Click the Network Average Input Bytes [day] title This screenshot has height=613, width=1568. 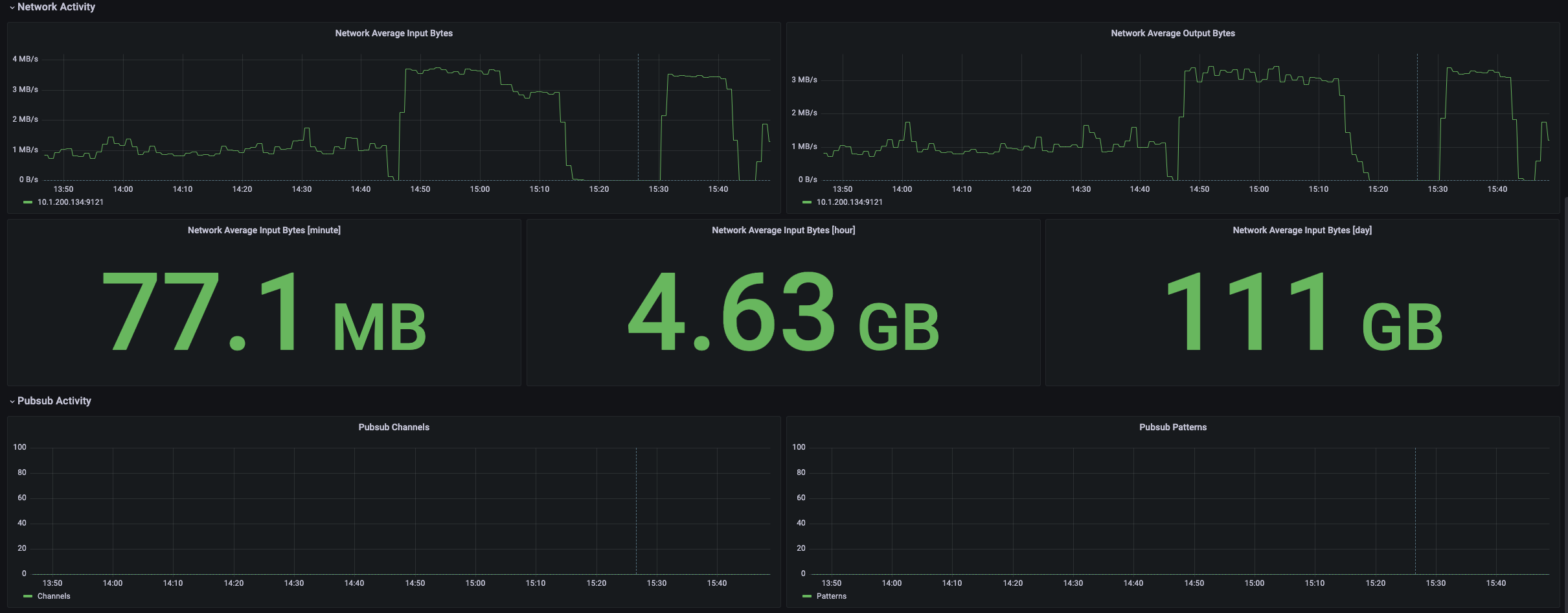pyautogui.click(x=1302, y=231)
